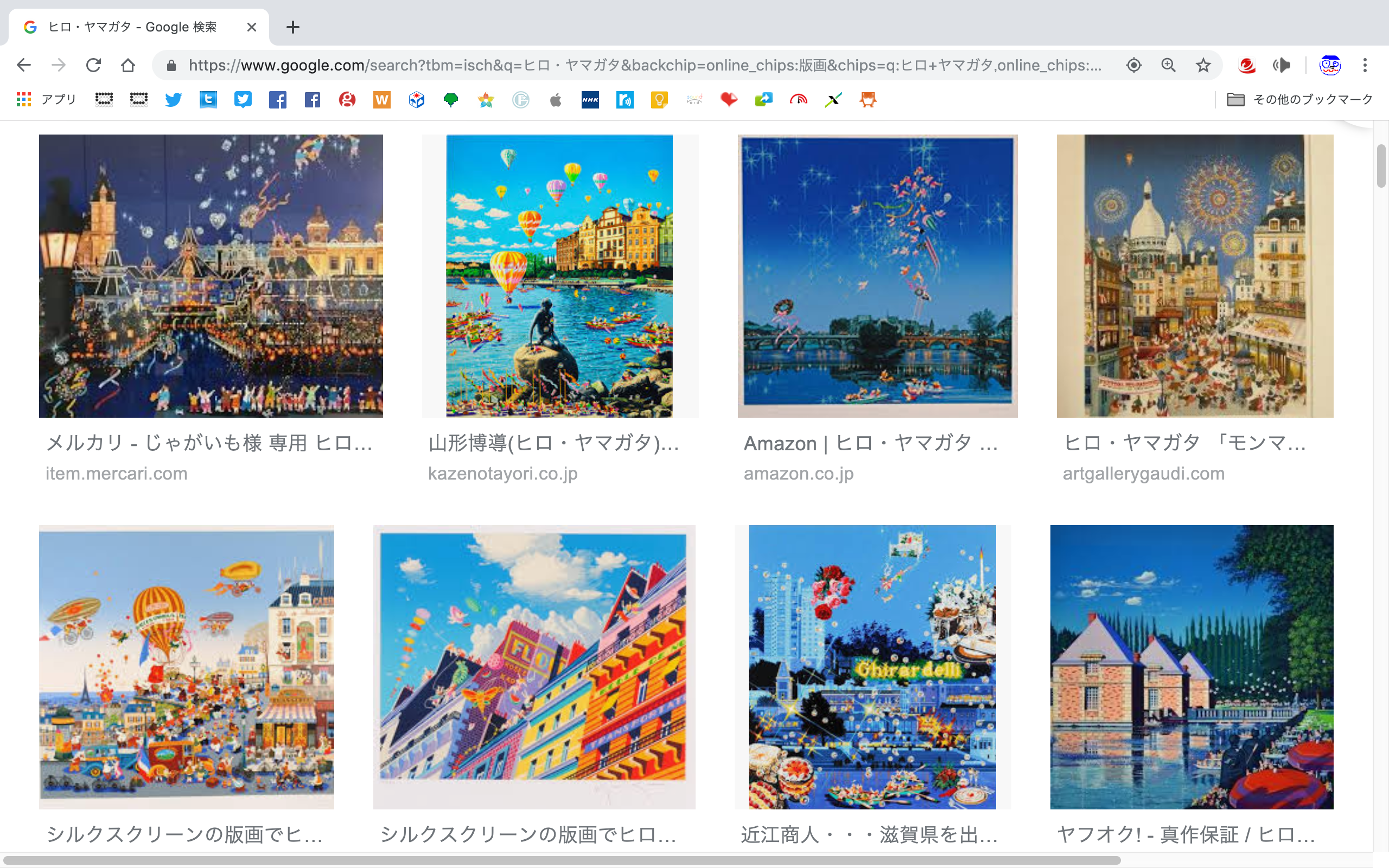Screen dimensions: 1389x868
Task: Open Chrome's three-dot menu
Action: tap(1366, 66)
